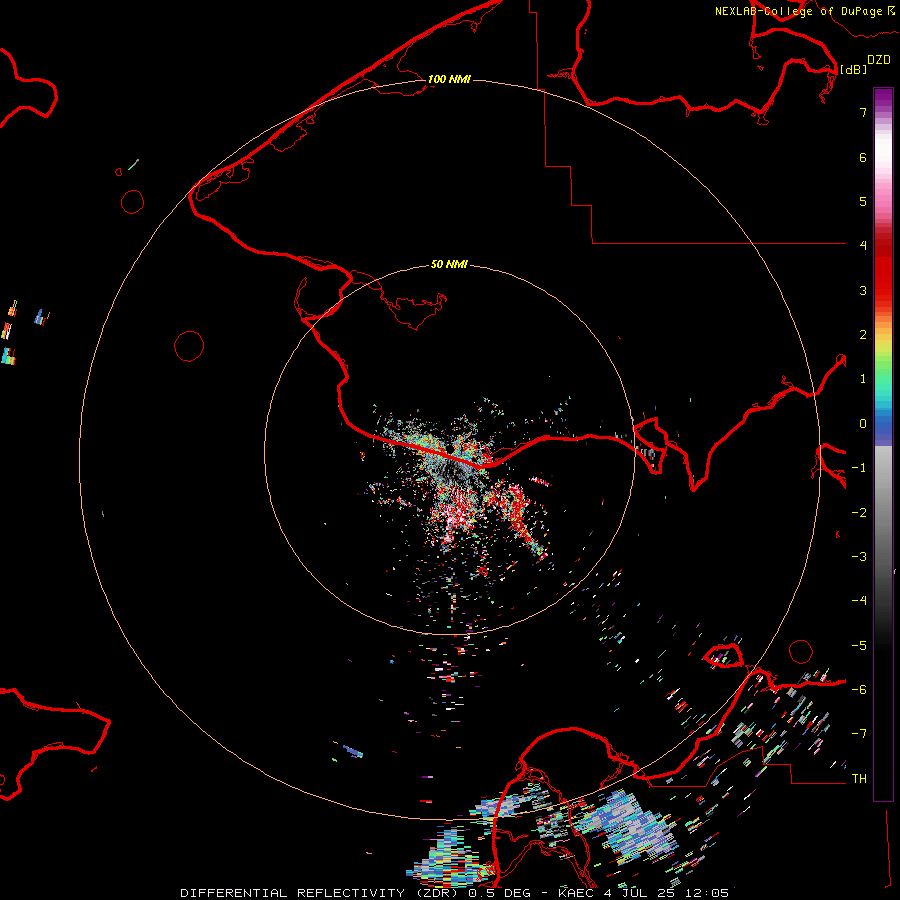Click the color scale value 7

click(863, 112)
